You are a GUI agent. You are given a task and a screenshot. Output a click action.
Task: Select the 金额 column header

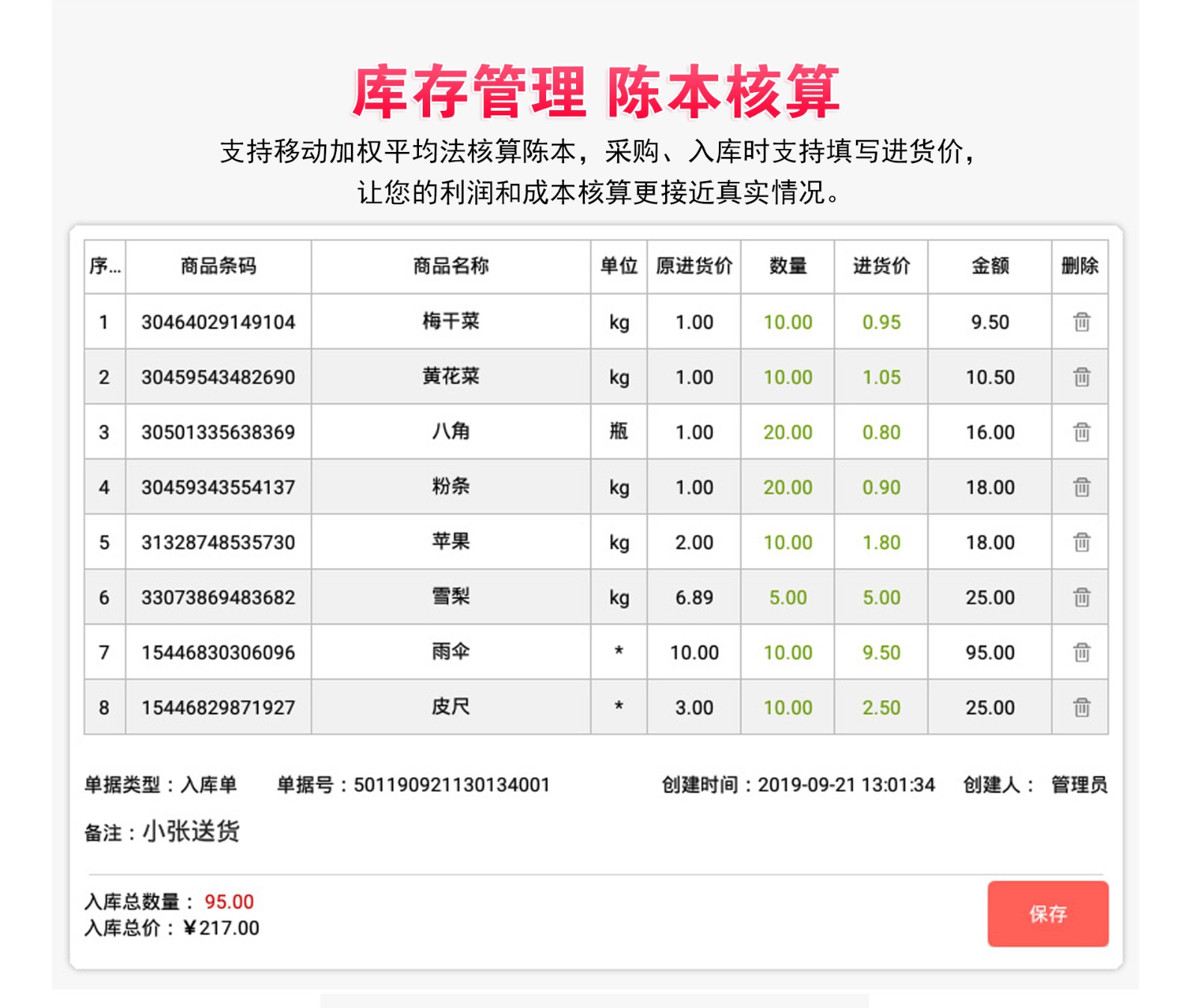[989, 266]
